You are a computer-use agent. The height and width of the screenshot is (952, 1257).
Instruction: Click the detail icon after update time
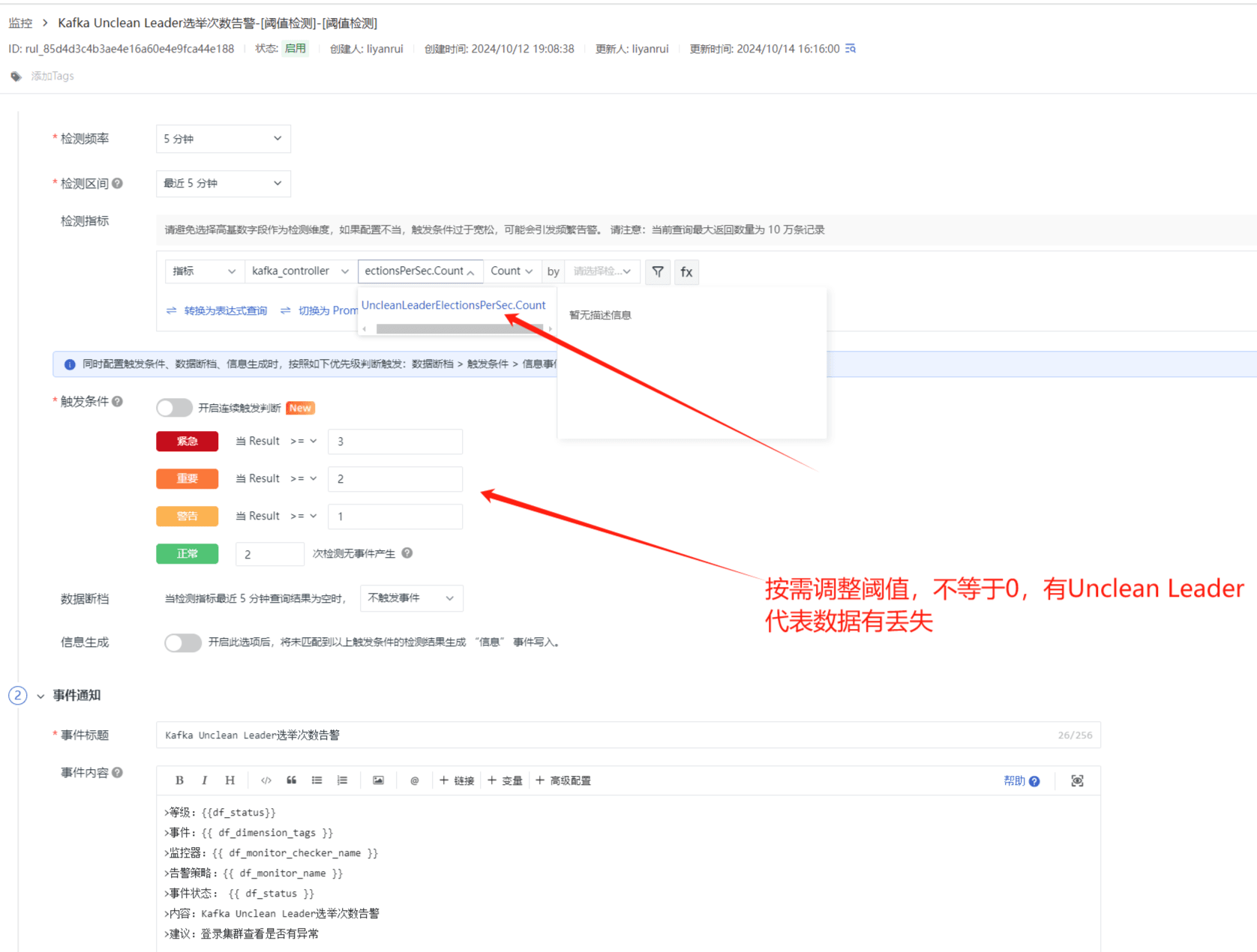(850, 49)
